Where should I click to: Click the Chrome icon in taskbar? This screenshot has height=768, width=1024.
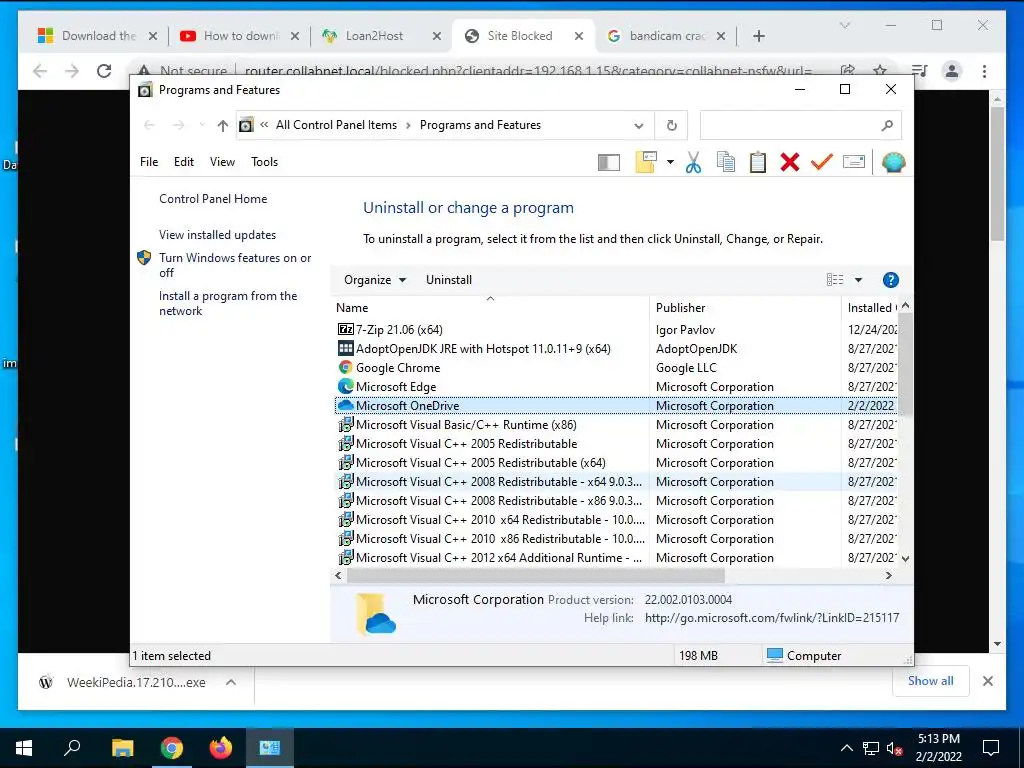tap(172, 748)
